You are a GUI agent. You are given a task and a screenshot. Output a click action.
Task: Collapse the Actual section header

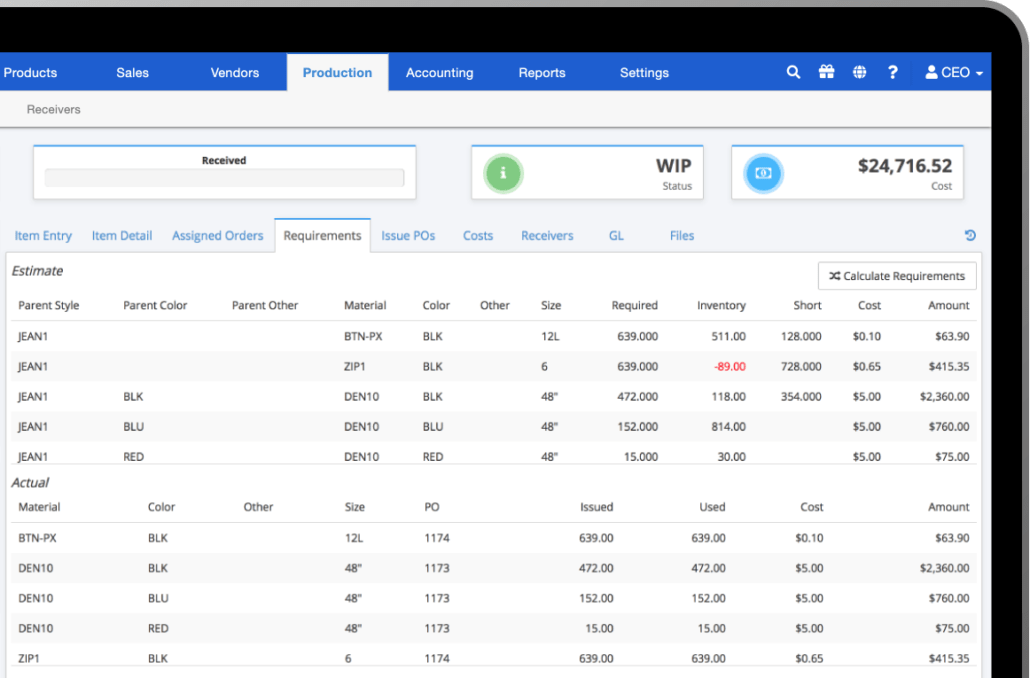coord(30,482)
